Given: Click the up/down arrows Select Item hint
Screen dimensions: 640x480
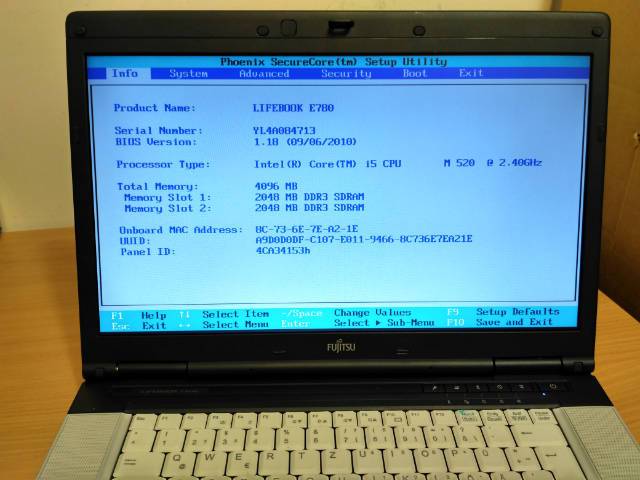Looking at the screenshot, I should click(x=224, y=314).
